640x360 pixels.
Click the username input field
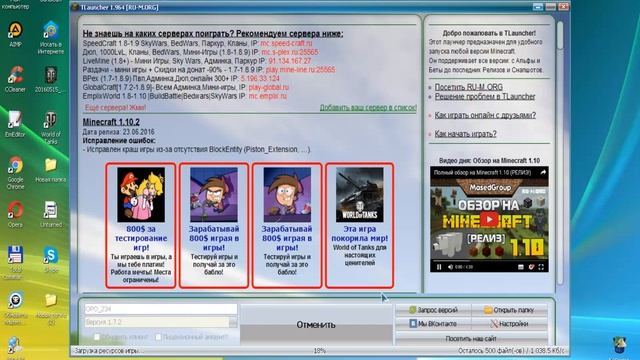pyautogui.click(x=160, y=309)
